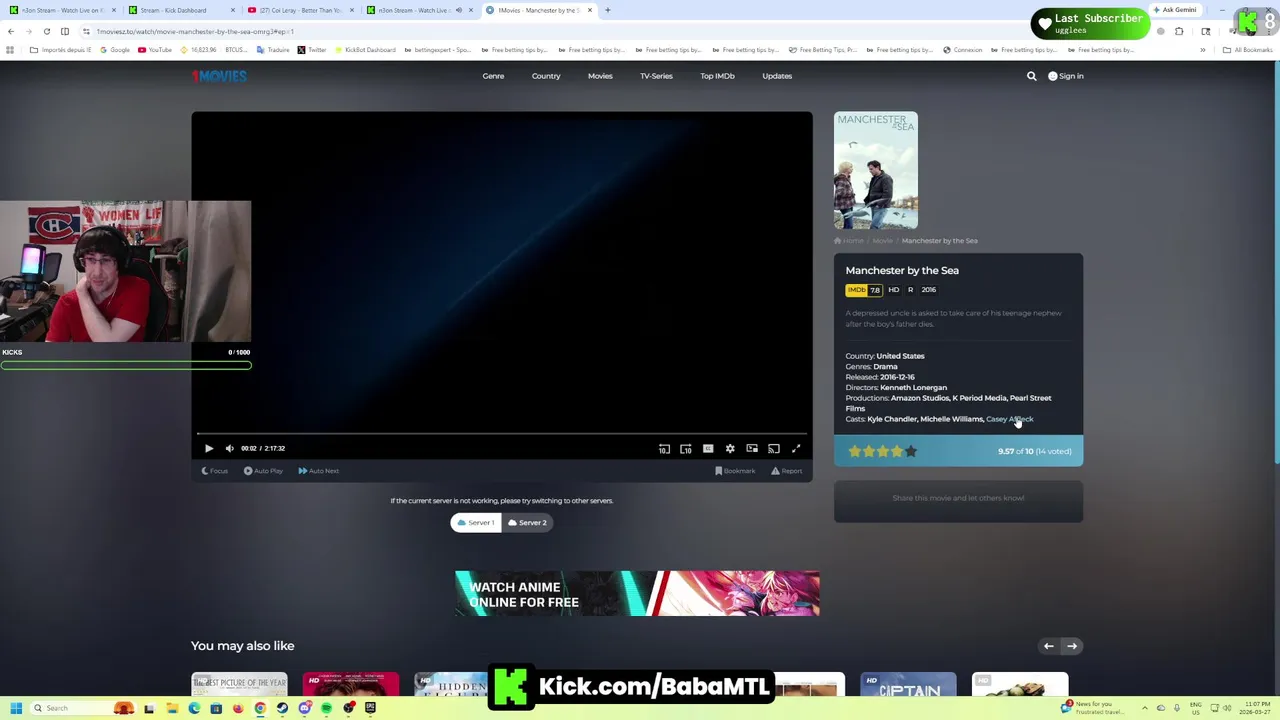Enter fullscreen in video player

click(796, 449)
